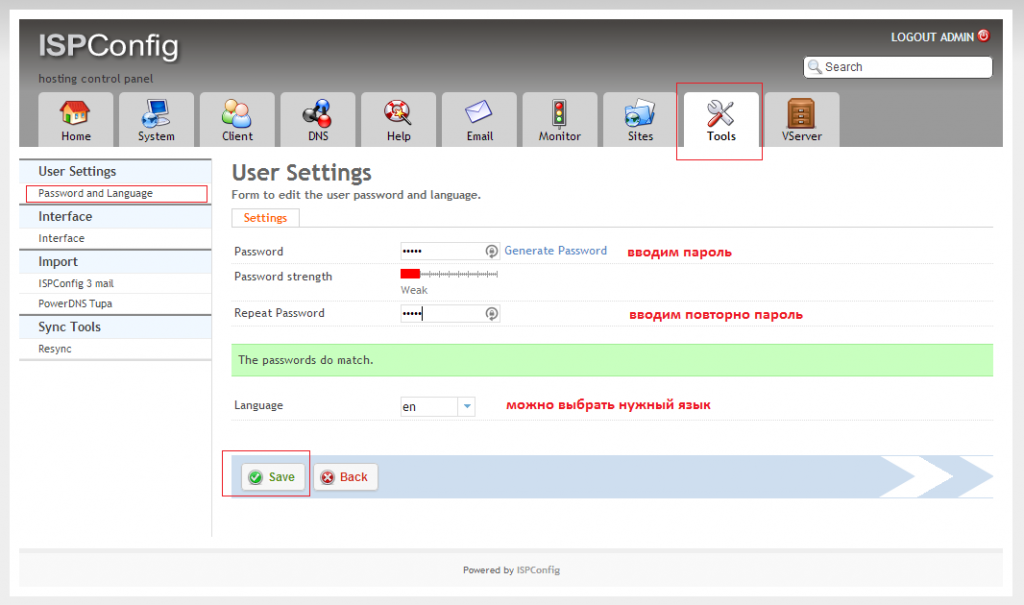Click the Interface section heading in sidebar

[65, 216]
